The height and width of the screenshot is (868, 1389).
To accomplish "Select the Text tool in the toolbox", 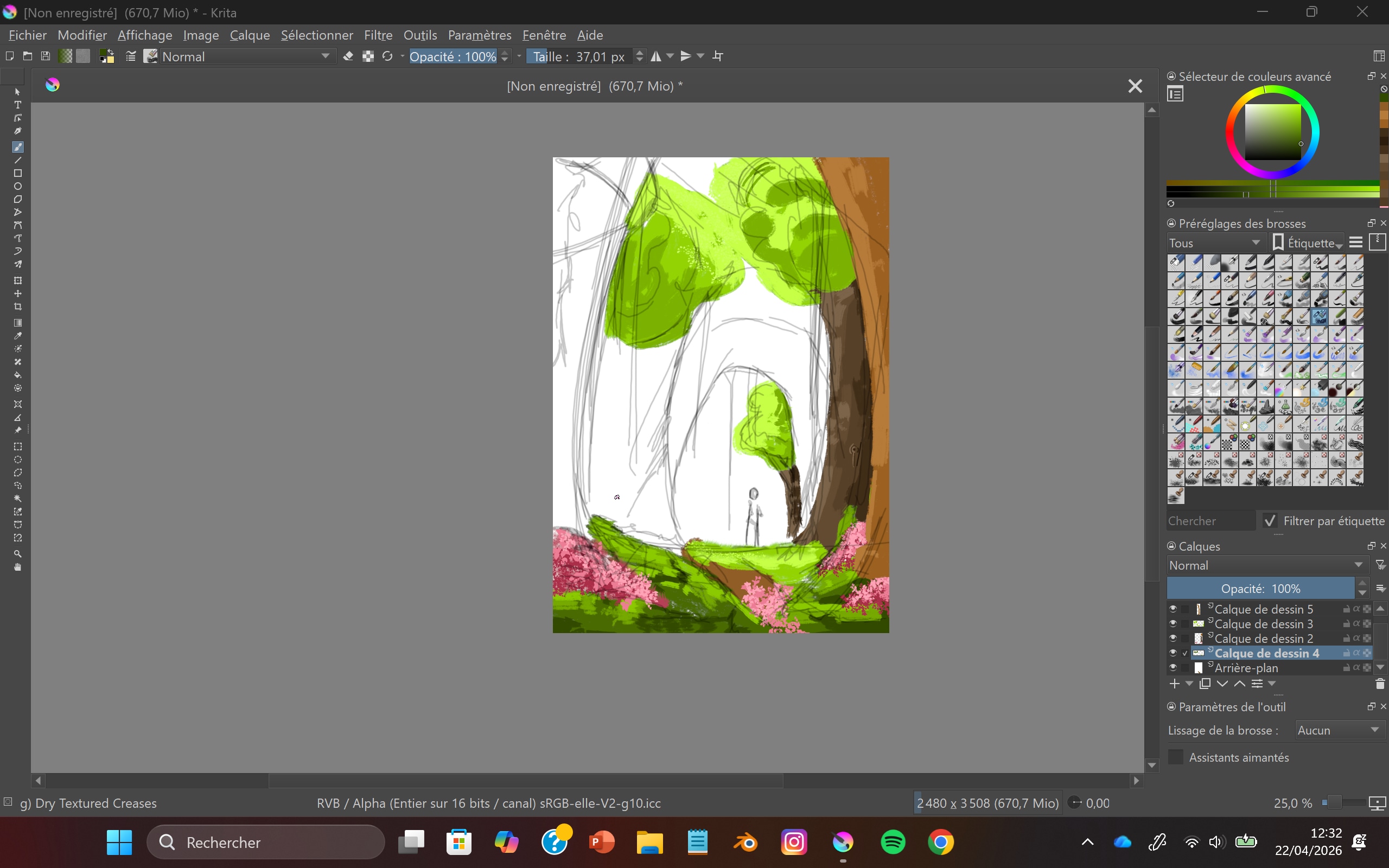I will tap(18, 105).
